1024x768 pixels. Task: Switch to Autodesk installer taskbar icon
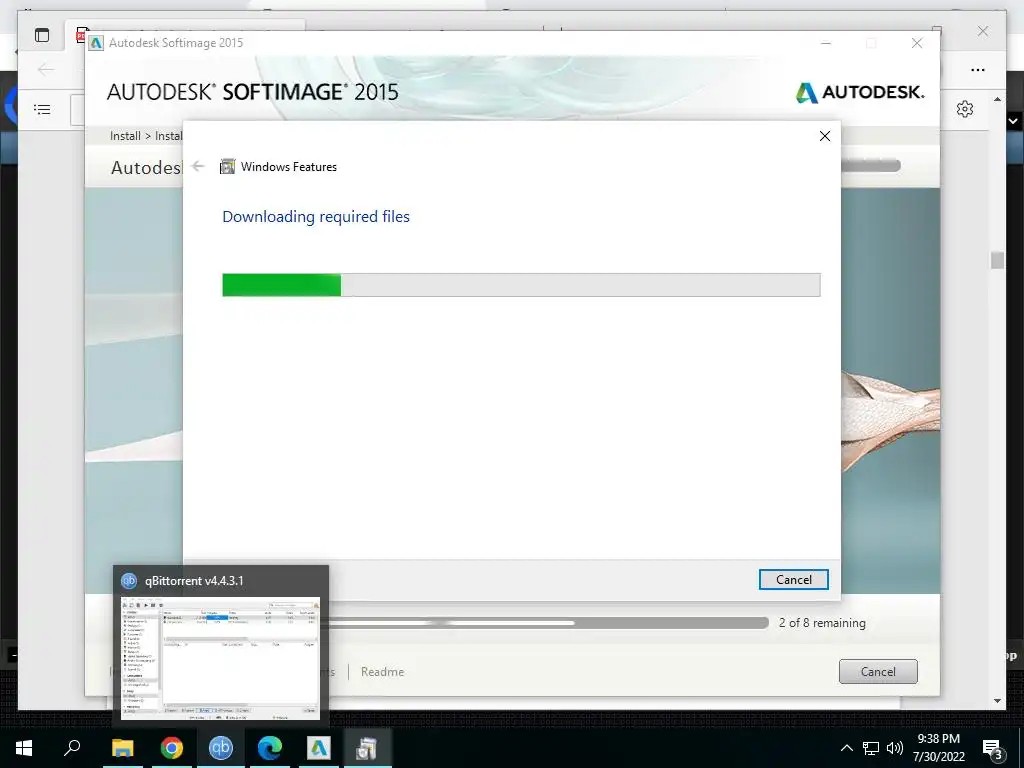coord(319,748)
